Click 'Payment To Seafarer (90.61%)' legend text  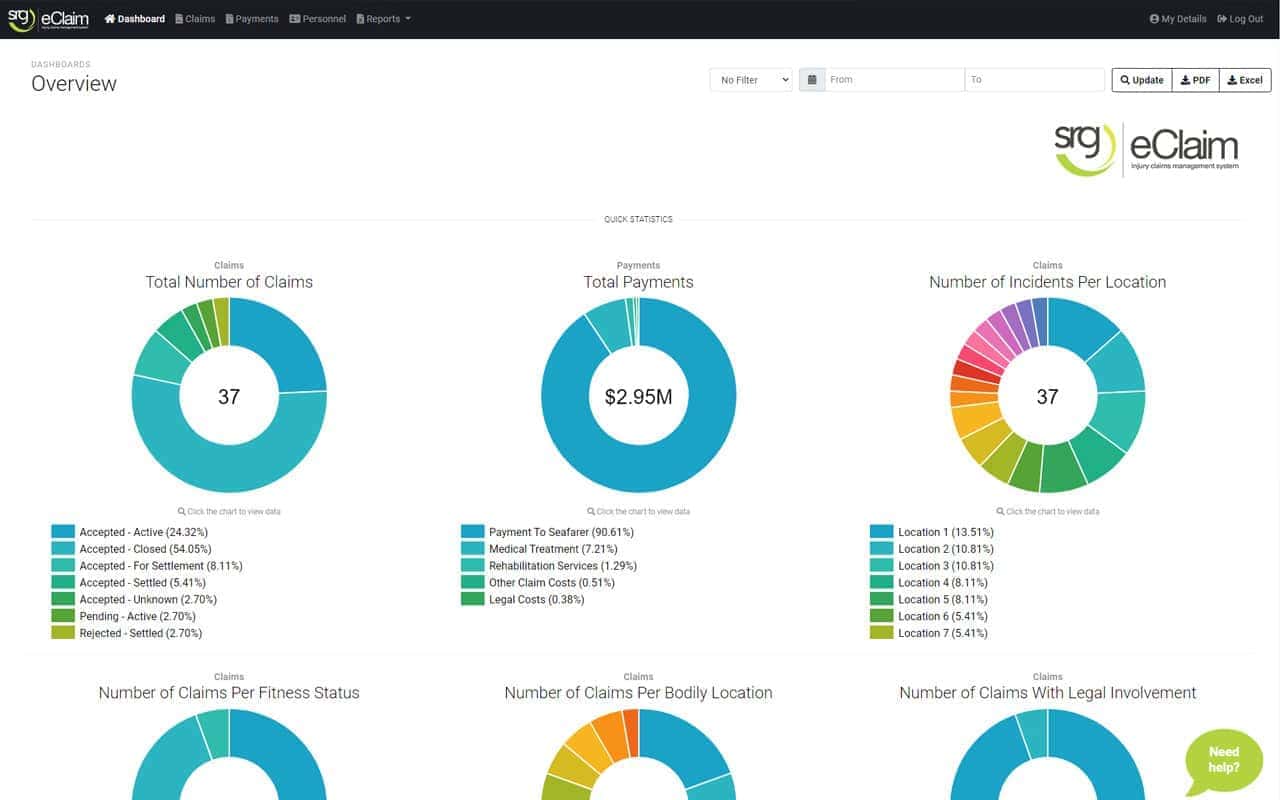pyautogui.click(x=561, y=532)
